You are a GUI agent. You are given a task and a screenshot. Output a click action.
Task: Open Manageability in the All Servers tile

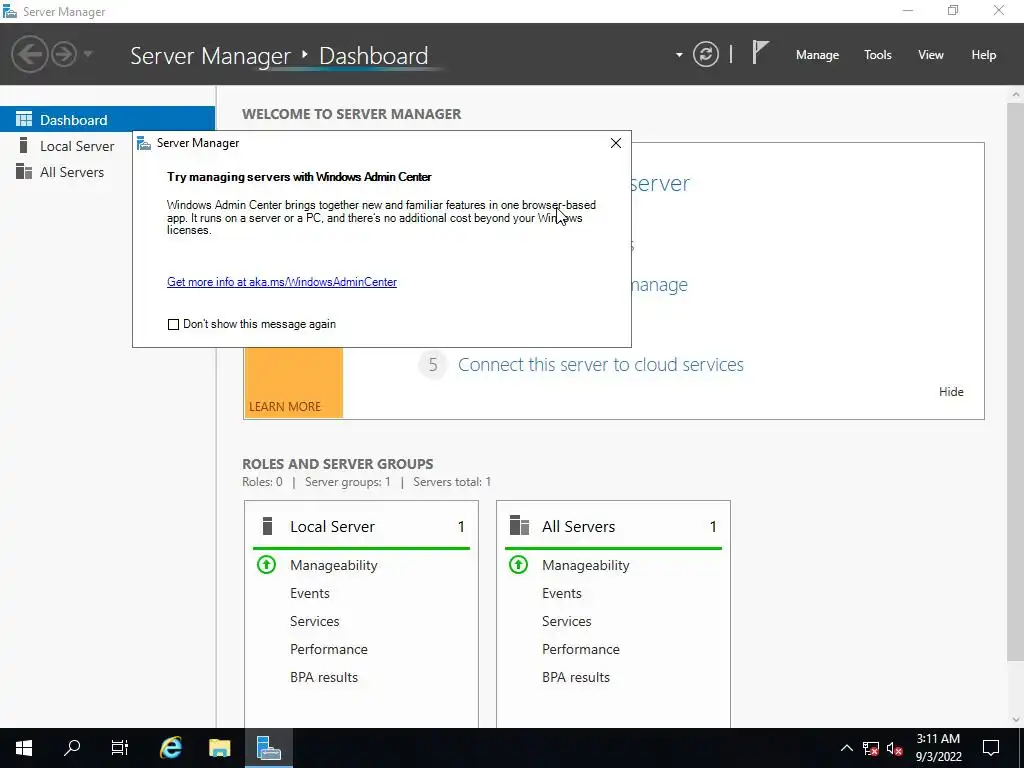click(586, 565)
